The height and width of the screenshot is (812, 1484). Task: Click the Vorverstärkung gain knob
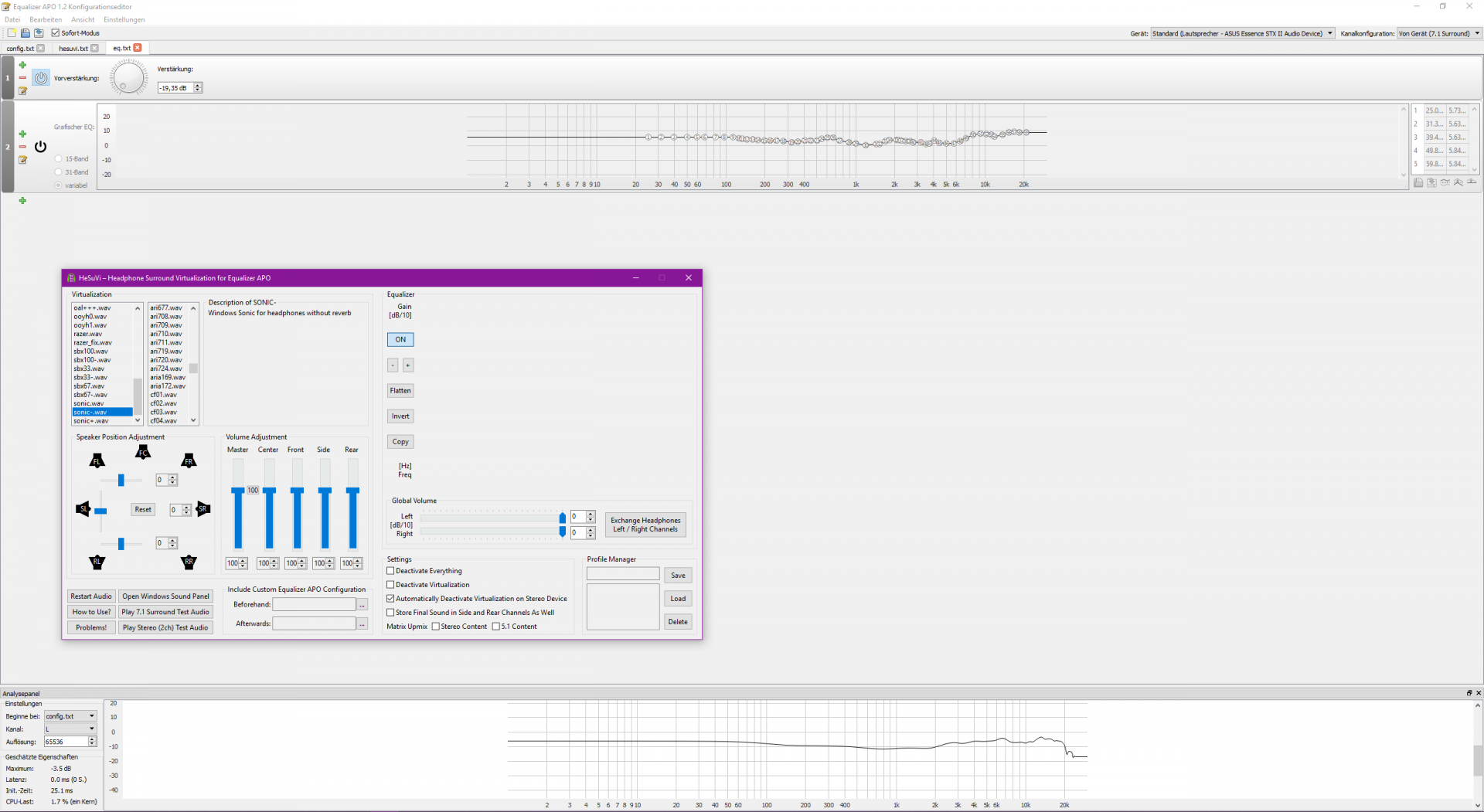128,77
